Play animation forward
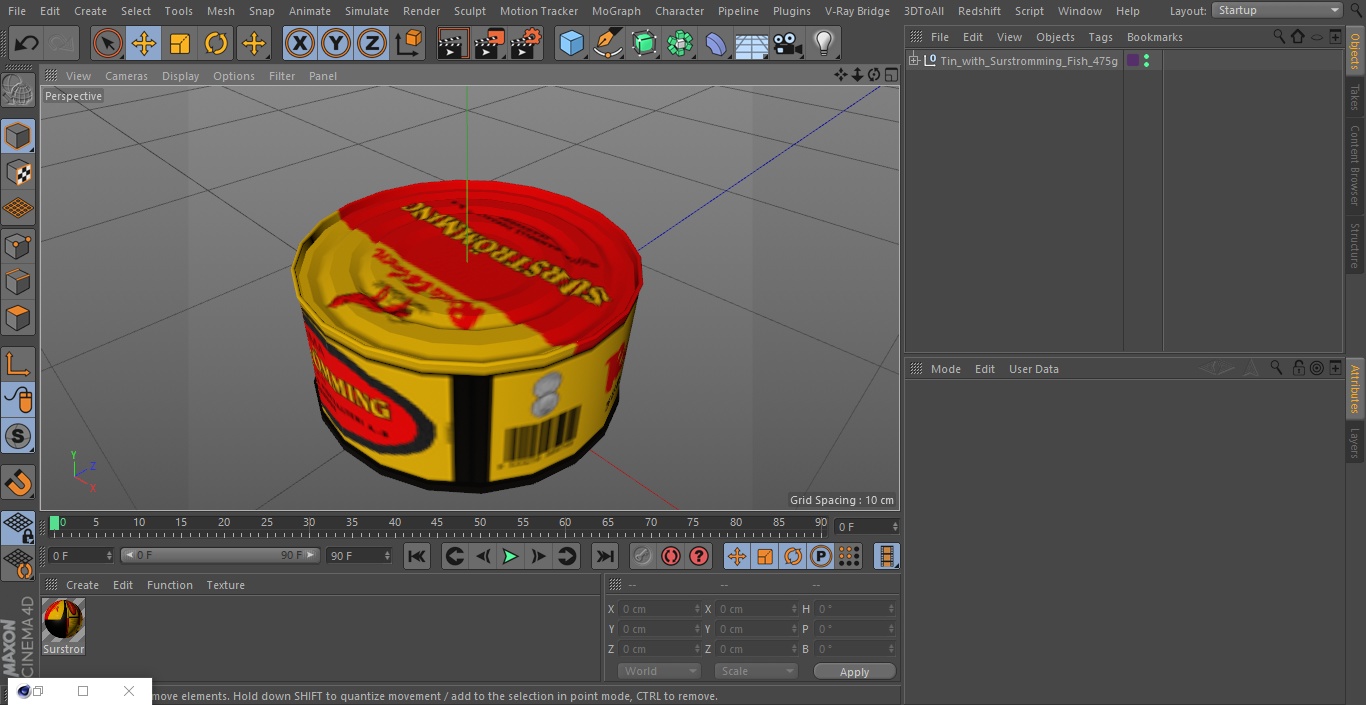Image resolution: width=1366 pixels, height=705 pixels. 510,556
